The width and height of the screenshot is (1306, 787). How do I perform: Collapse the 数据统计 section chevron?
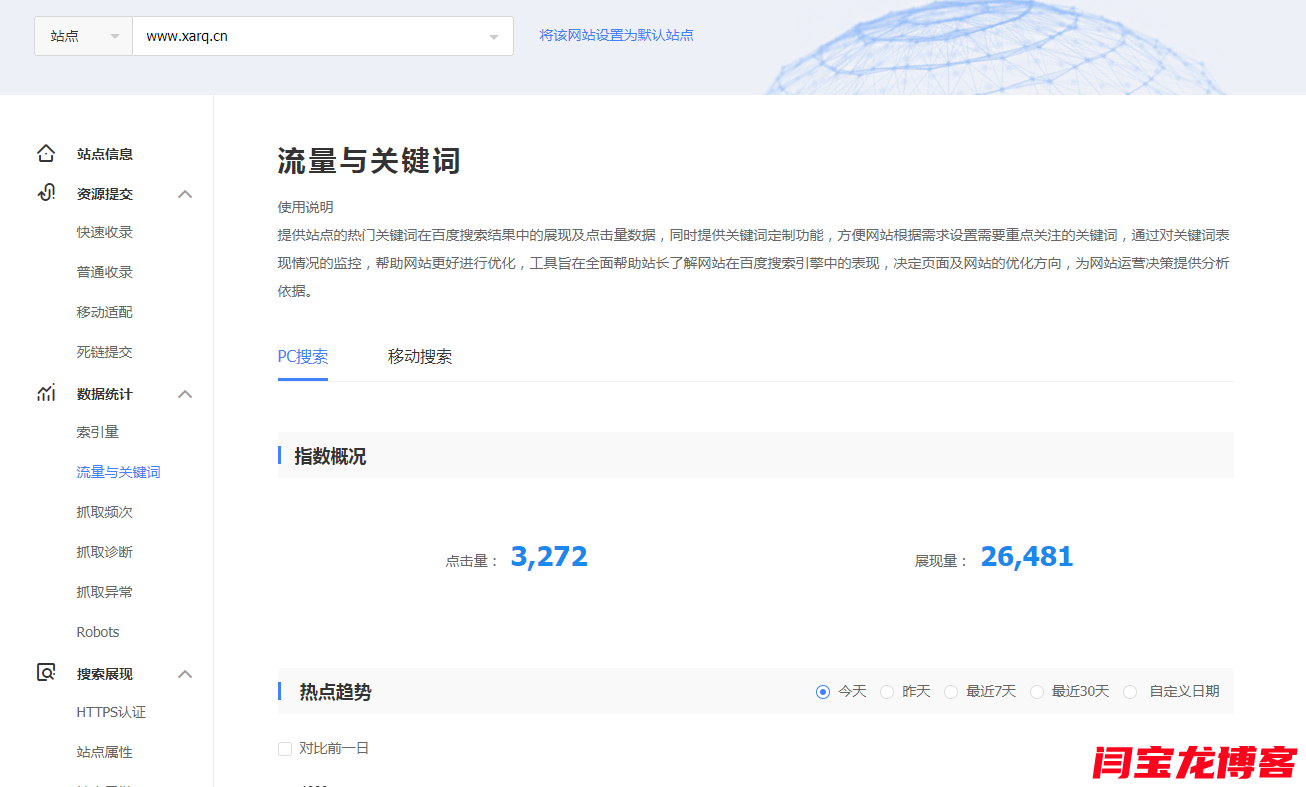tap(185, 394)
